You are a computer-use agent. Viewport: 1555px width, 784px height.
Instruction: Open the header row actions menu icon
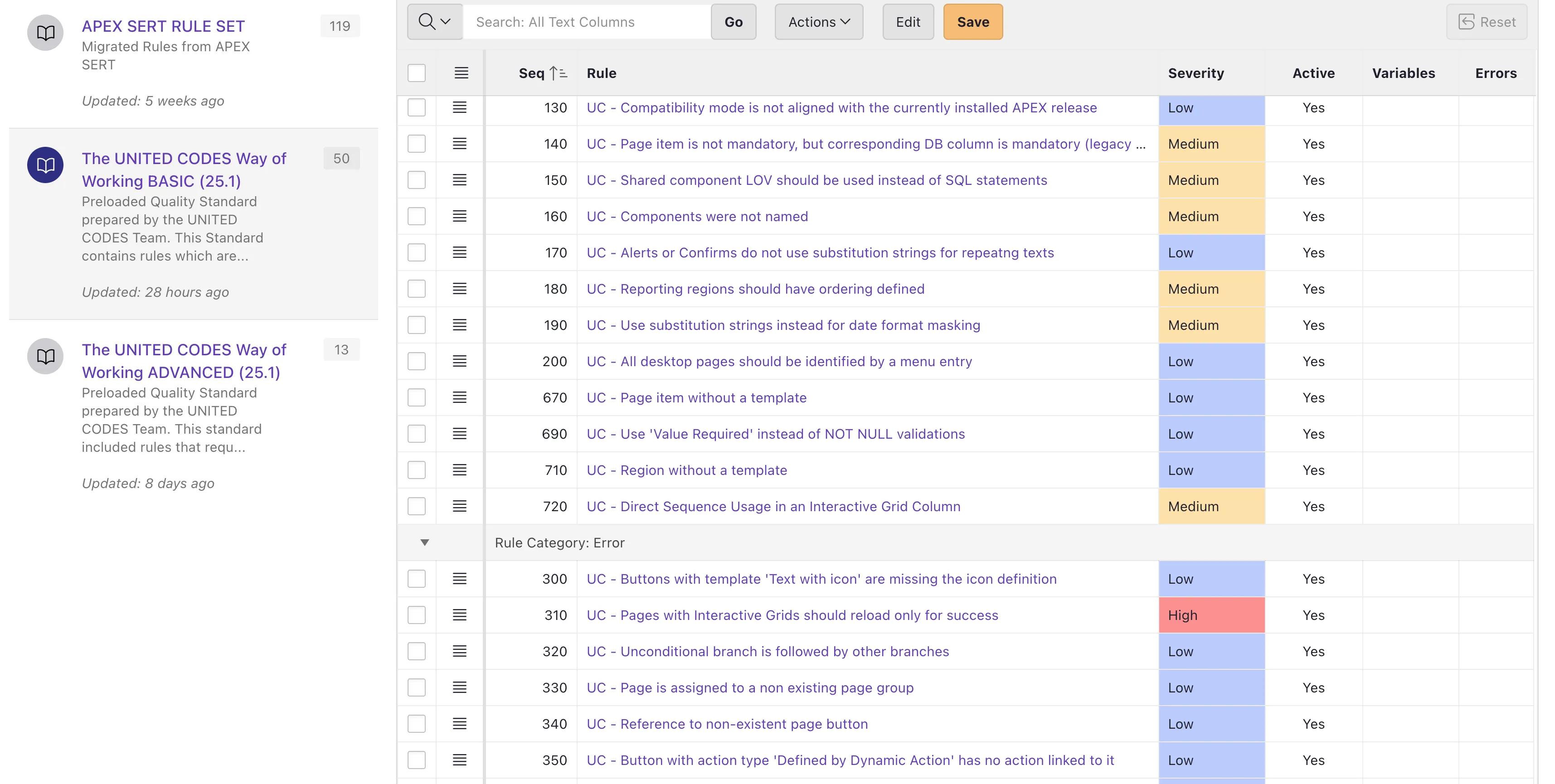(461, 73)
